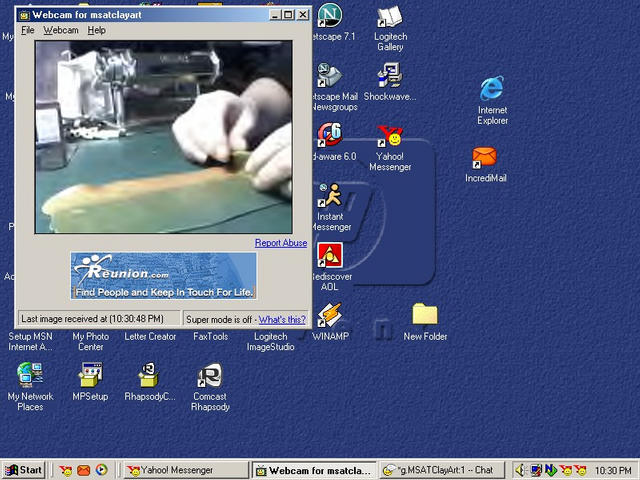Select the Netscape Mail Newsgroups icon

(x=330, y=76)
